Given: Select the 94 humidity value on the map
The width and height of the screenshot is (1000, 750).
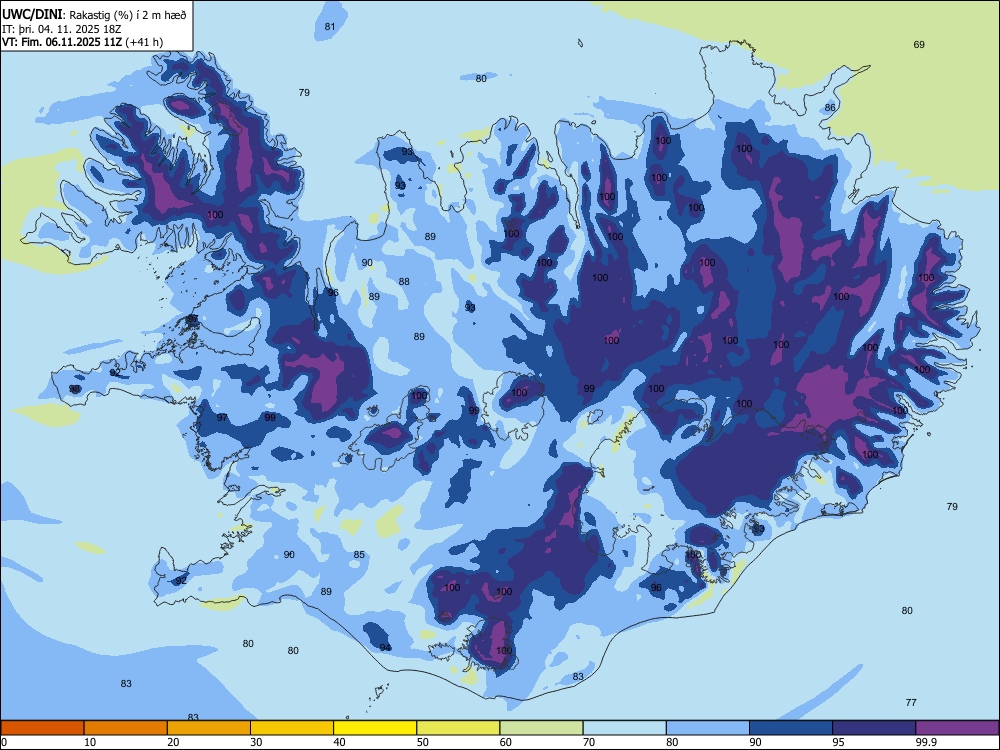Looking at the screenshot, I should pos(385,648).
